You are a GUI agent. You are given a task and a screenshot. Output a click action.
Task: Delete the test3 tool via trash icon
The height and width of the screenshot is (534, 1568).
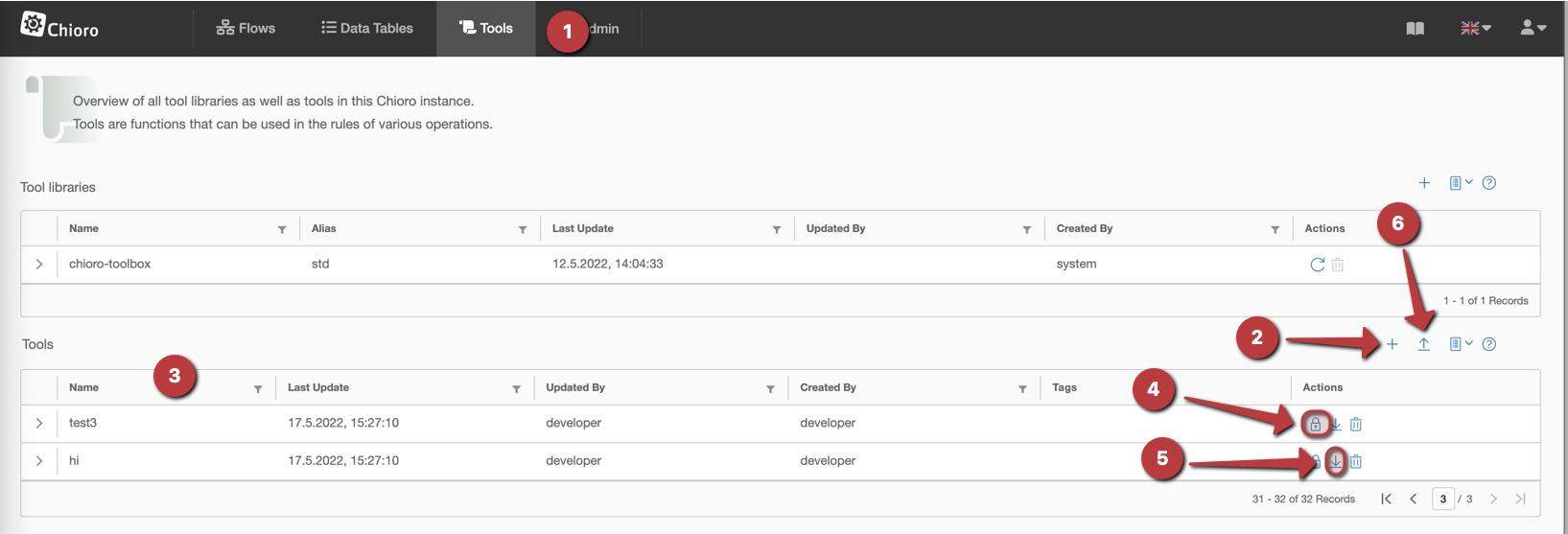(x=1356, y=424)
